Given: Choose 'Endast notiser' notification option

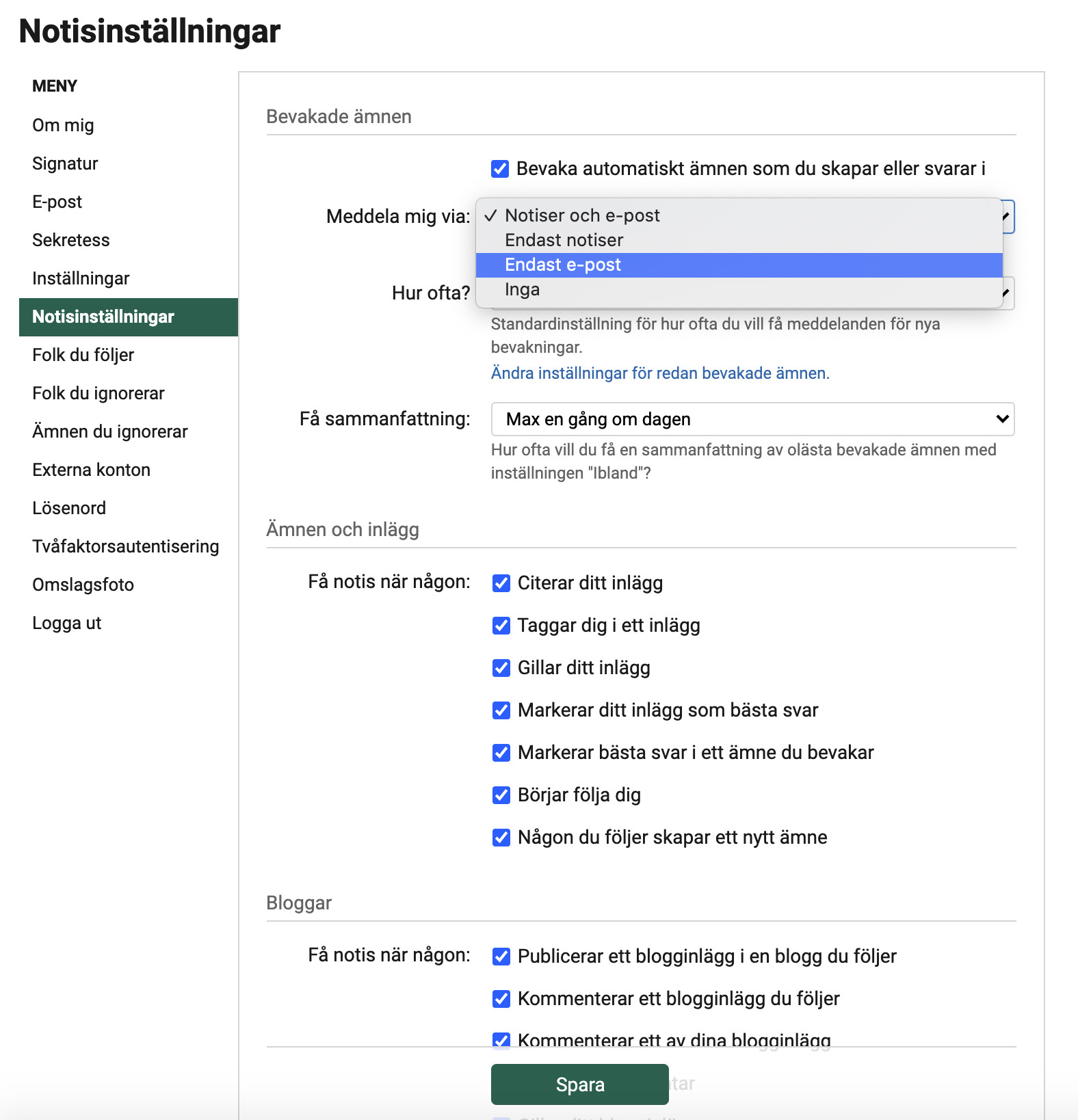Looking at the screenshot, I should click(564, 241).
